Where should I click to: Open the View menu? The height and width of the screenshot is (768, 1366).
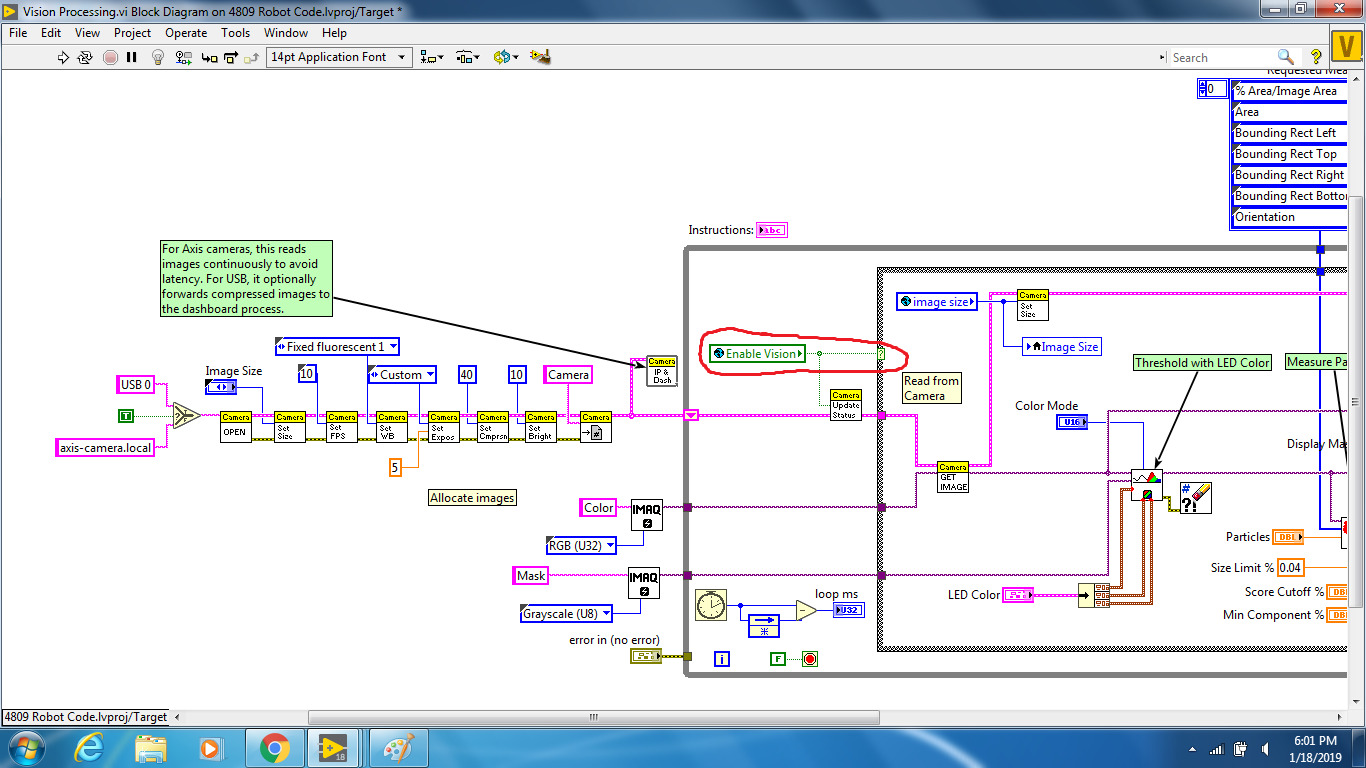point(87,32)
